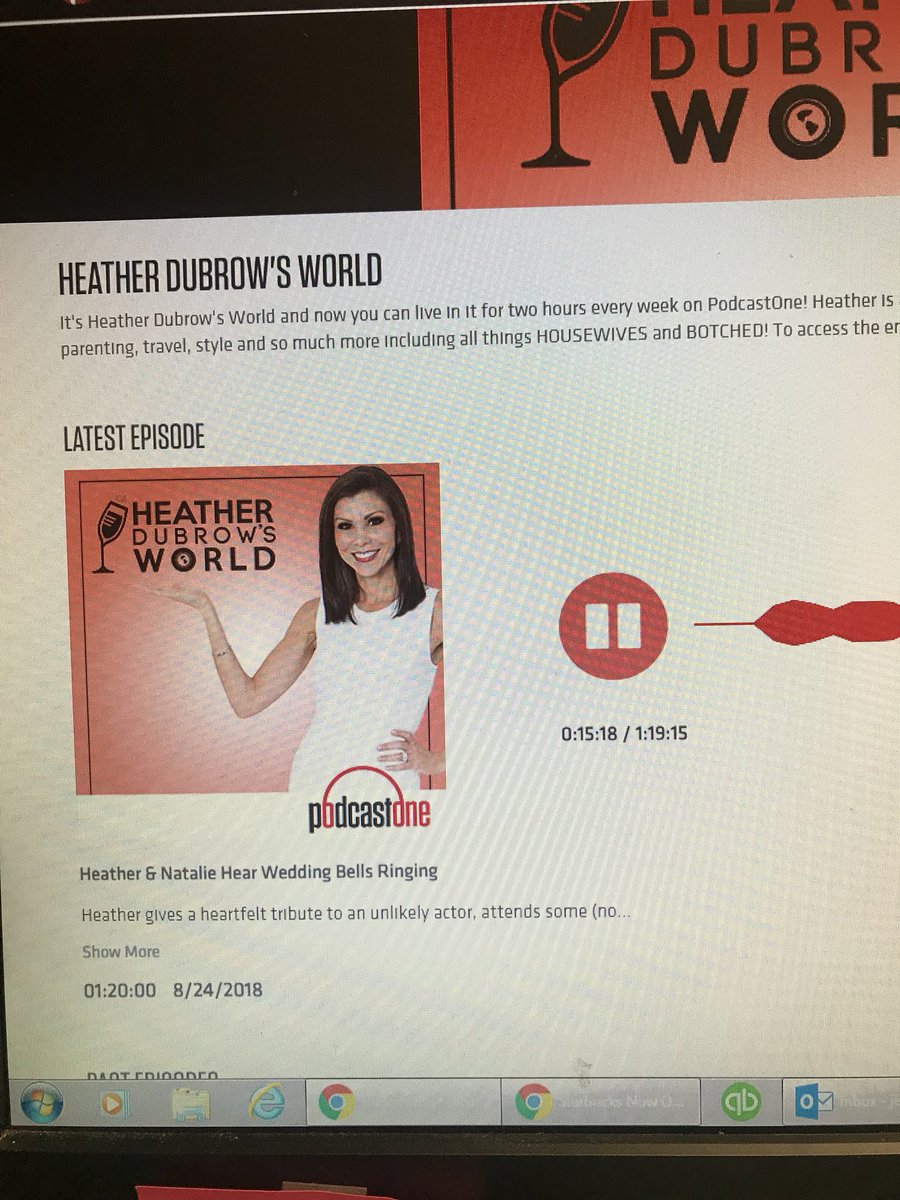
Task: Open File Explorer from the taskbar
Action: [190, 1104]
